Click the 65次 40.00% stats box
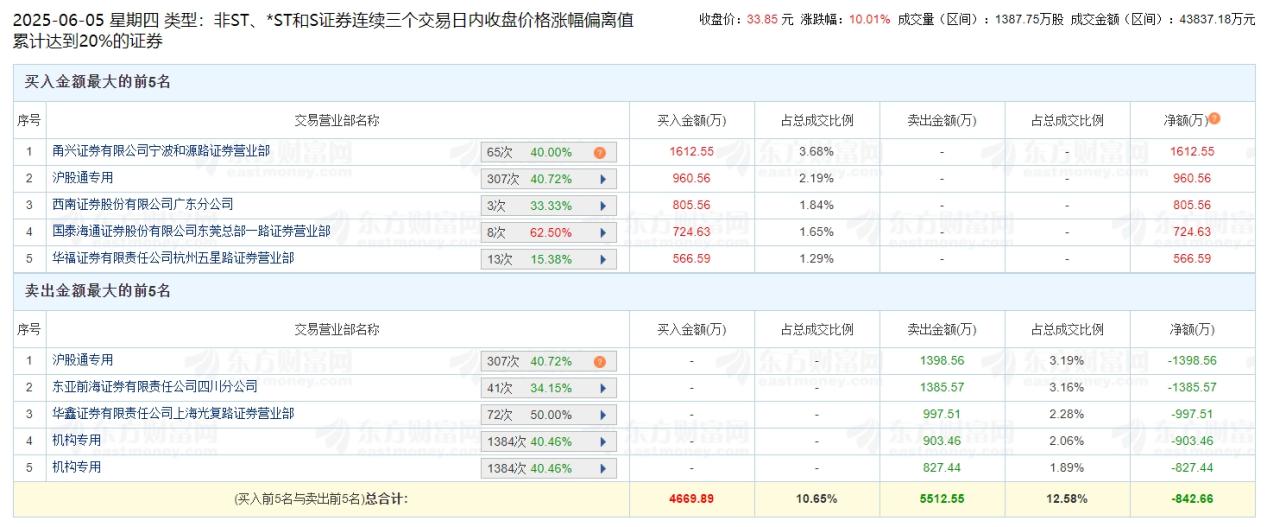Image resolution: width=1267 pixels, height=527 pixels. [x=530, y=153]
